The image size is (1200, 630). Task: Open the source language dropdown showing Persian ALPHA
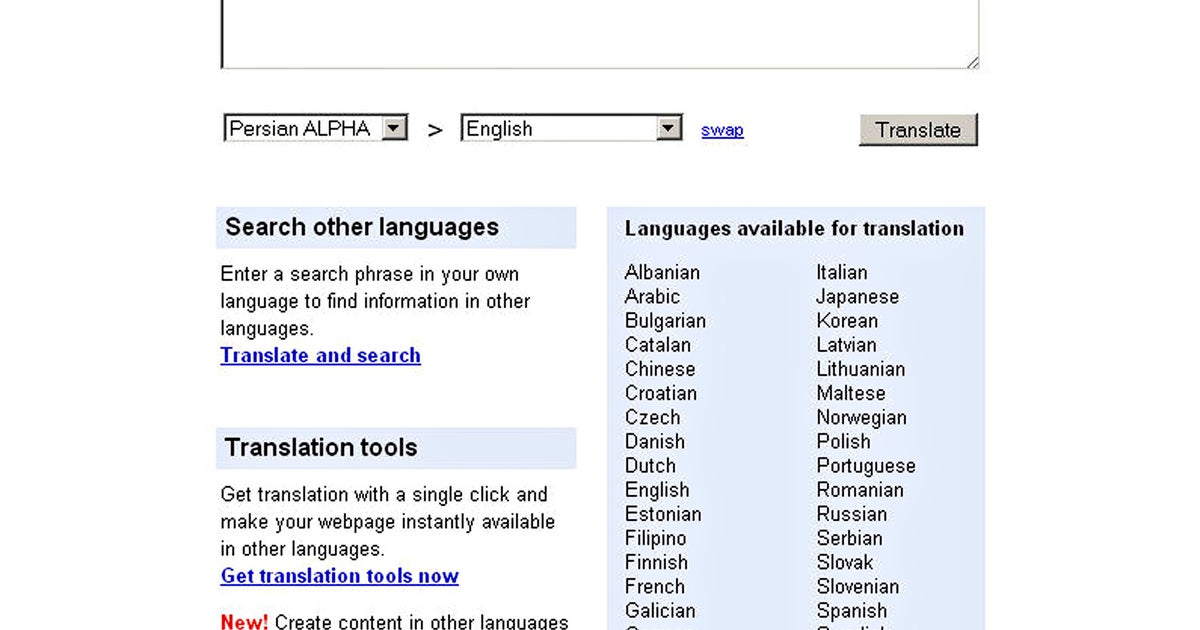[314, 128]
